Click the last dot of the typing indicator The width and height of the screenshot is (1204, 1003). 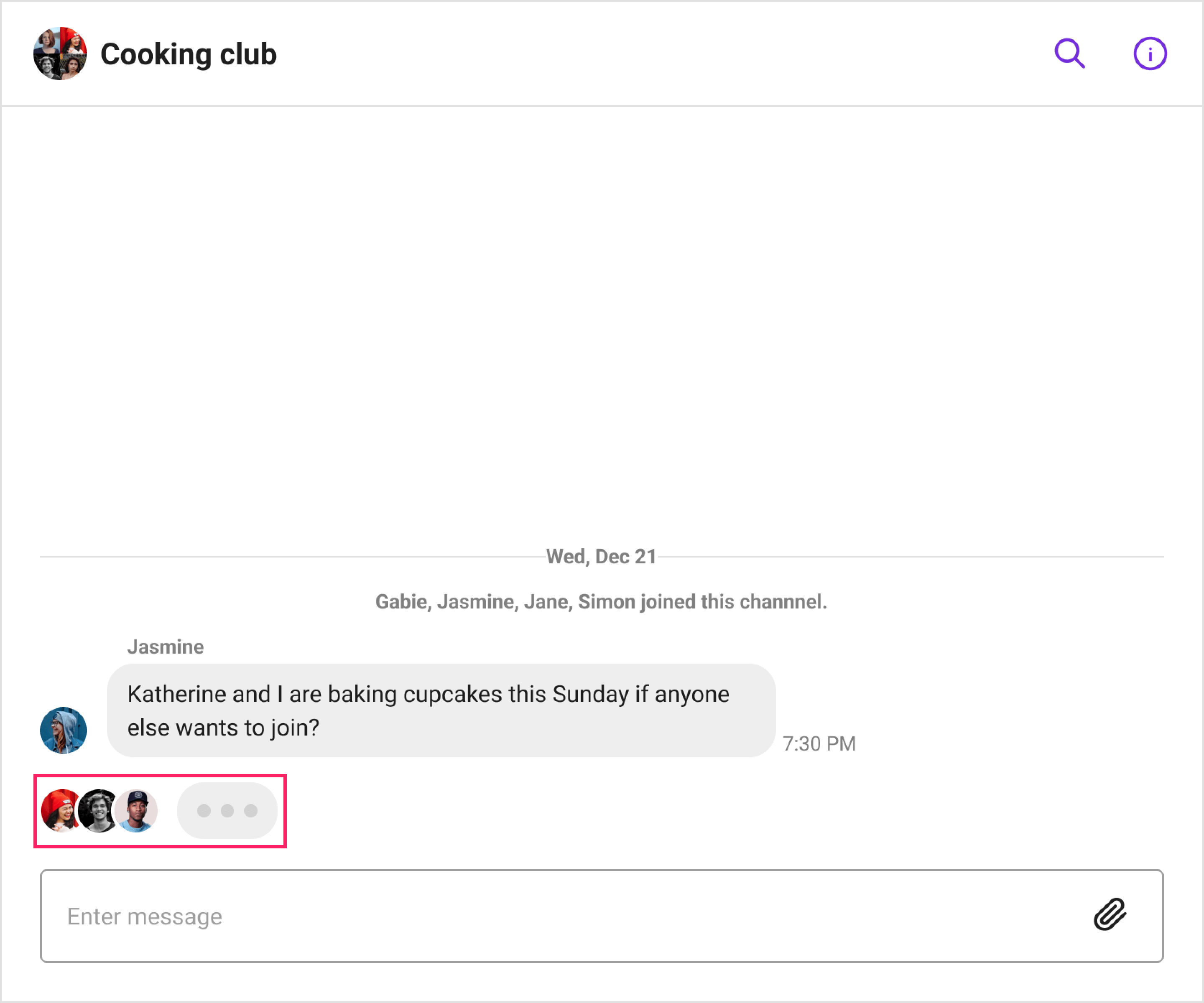[251, 810]
